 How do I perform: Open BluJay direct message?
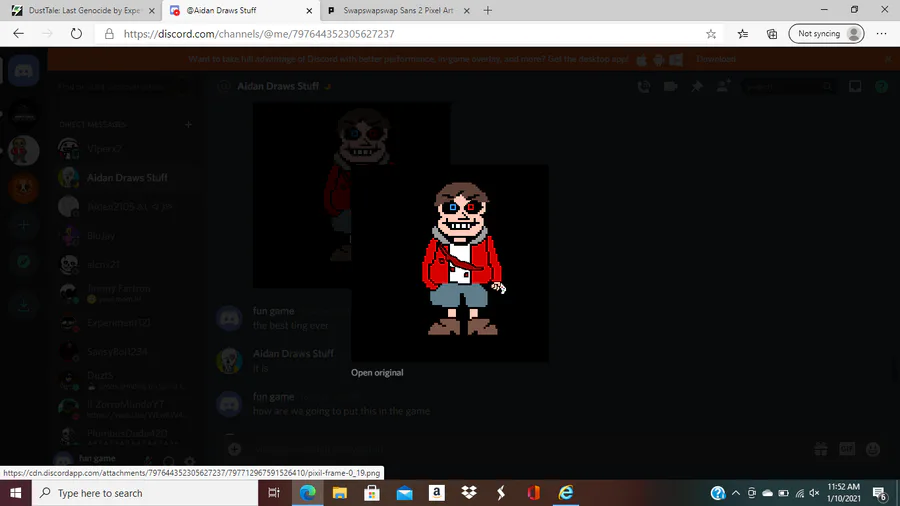point(126,236)
